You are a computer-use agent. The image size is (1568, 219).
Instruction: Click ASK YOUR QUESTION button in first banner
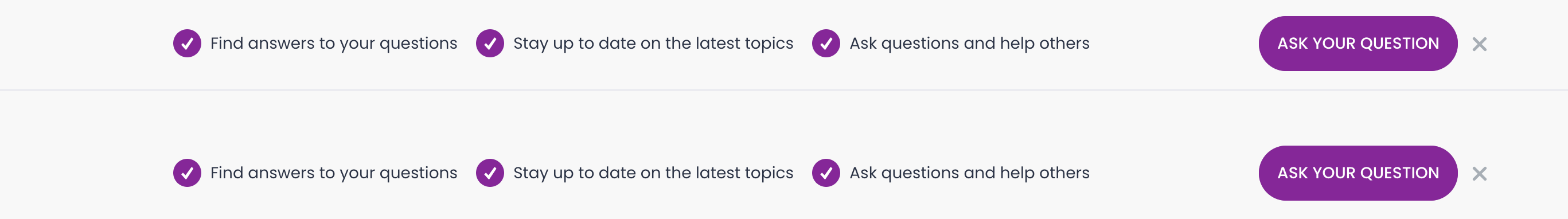(x=1358, y=43)
